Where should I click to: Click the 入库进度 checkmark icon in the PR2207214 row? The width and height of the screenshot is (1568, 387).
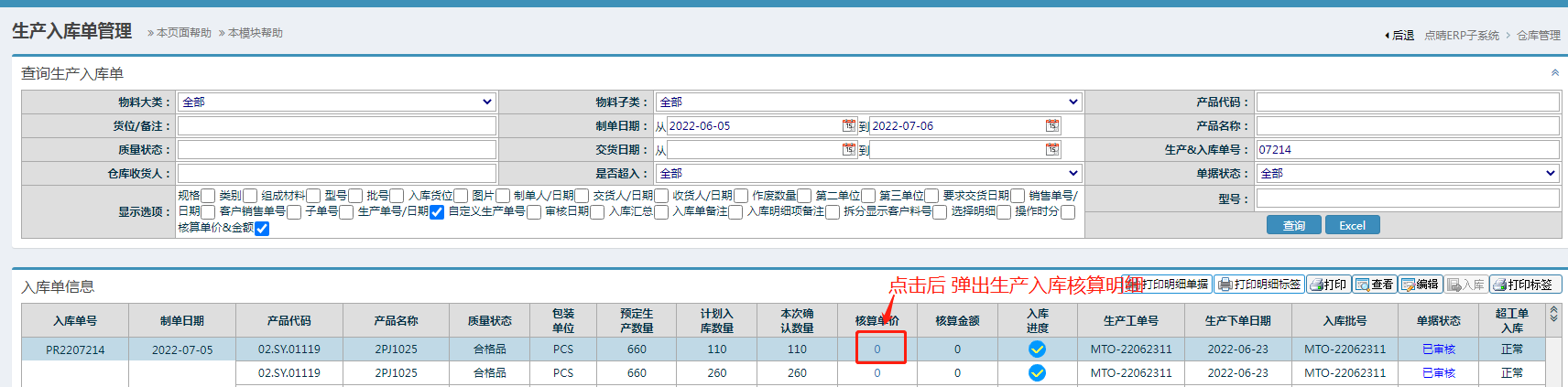(1037, 349)
